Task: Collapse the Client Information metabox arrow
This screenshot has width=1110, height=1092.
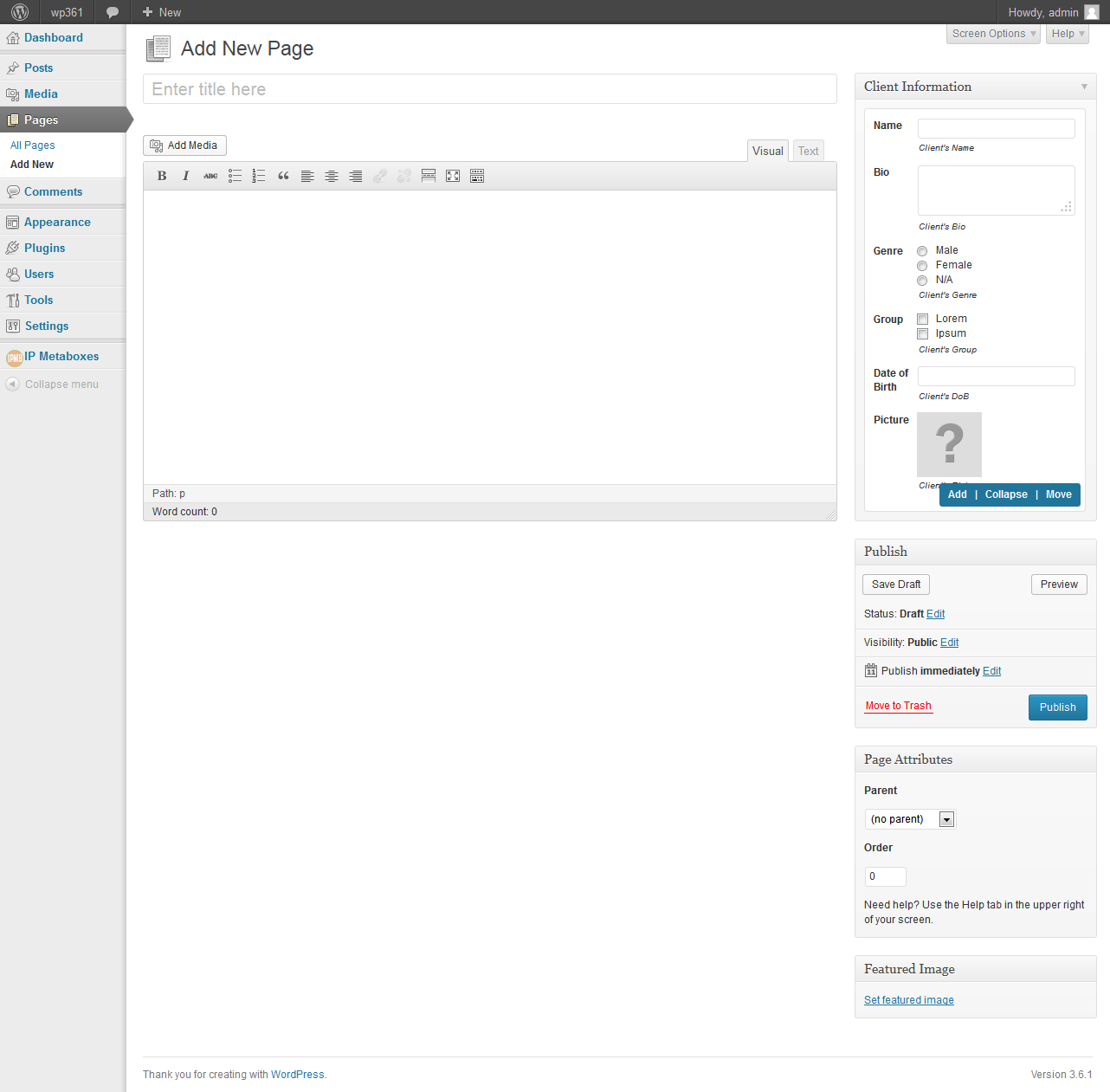Action: [x=1084, y=87]
